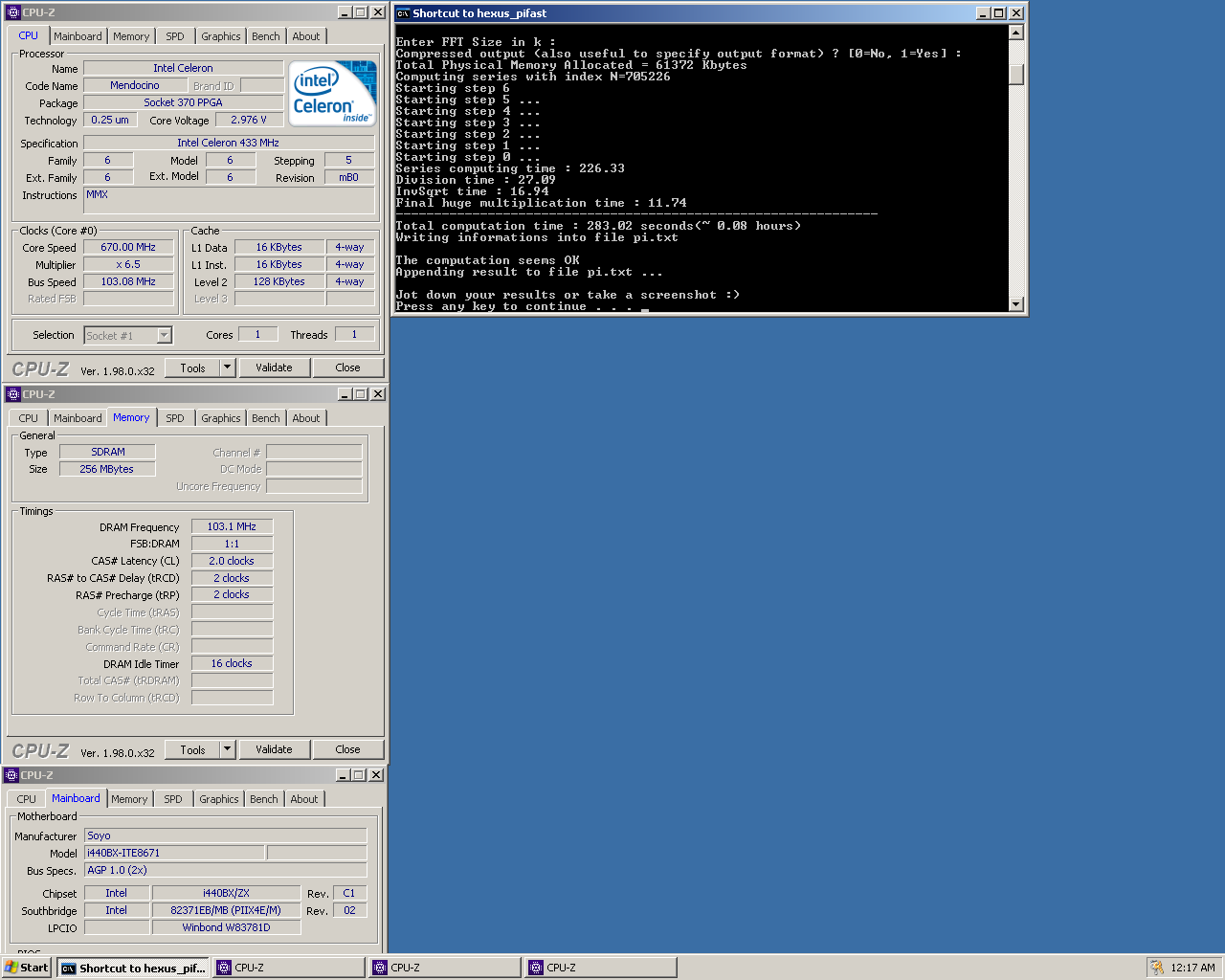Click the AGP 1.0 (2x) bus specs value

(225, 870)
